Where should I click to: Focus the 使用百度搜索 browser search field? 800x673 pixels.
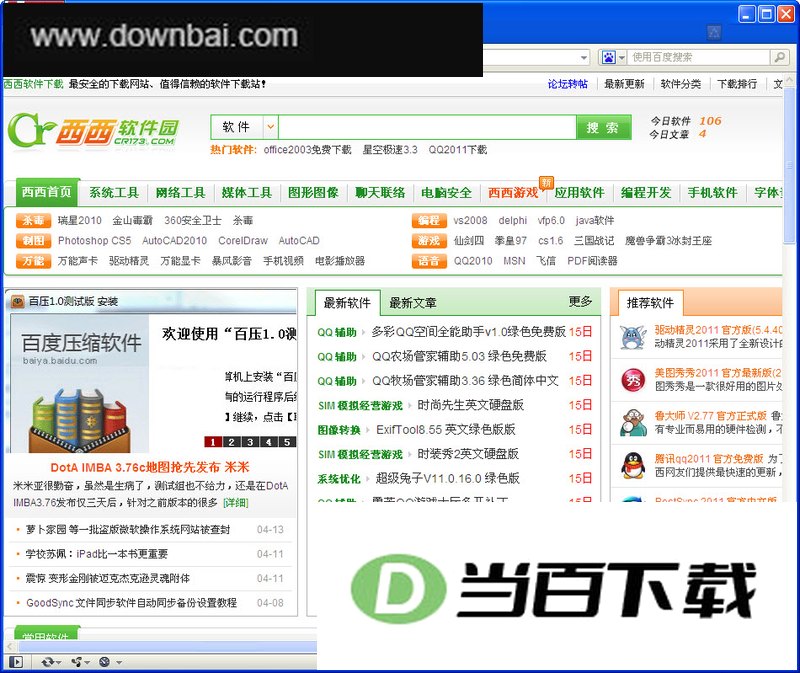click(x=699, y=57)
